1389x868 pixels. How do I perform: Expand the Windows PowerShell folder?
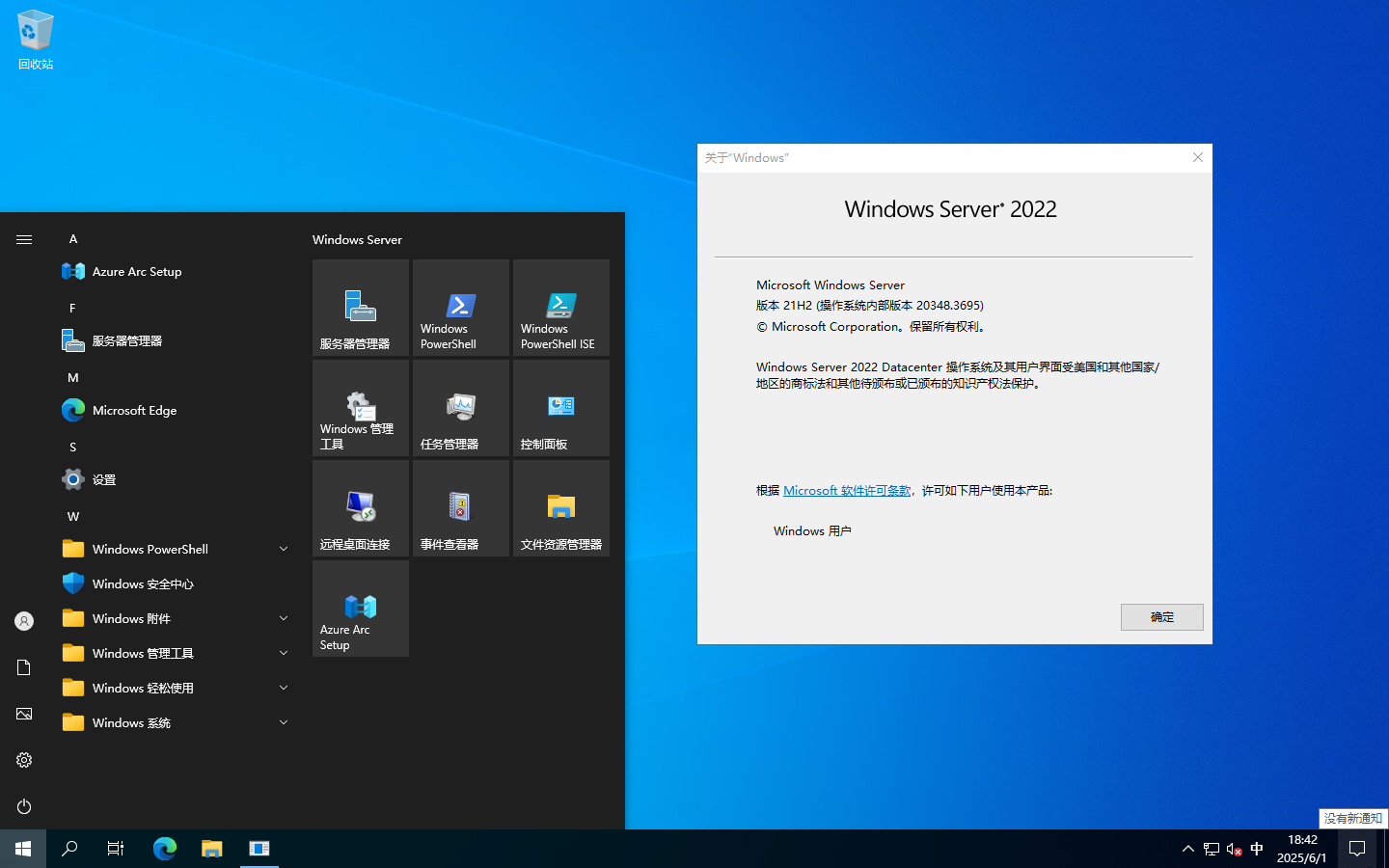coord(283,549)
